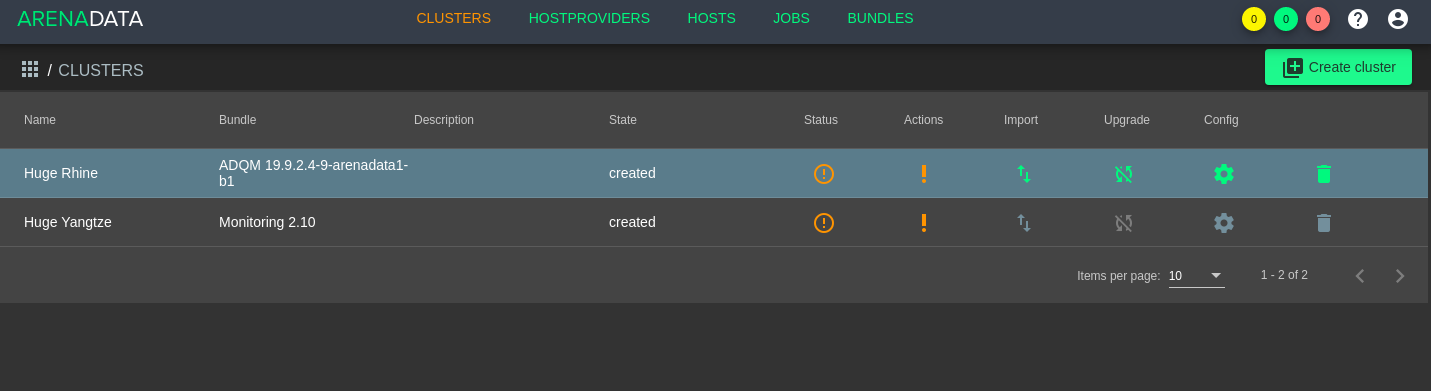Delete the Huge Rhine cluster
The height and width of the screenshot is (391, 1431).
click(1324, 174)
